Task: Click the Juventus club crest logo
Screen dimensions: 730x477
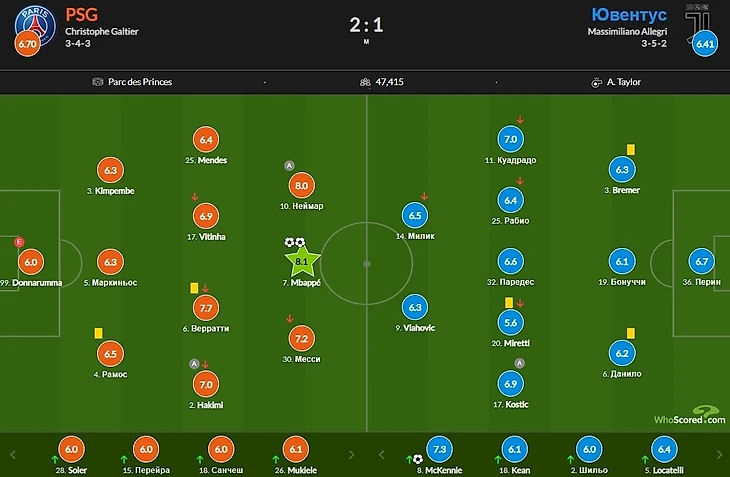Action: click(697, 20)
